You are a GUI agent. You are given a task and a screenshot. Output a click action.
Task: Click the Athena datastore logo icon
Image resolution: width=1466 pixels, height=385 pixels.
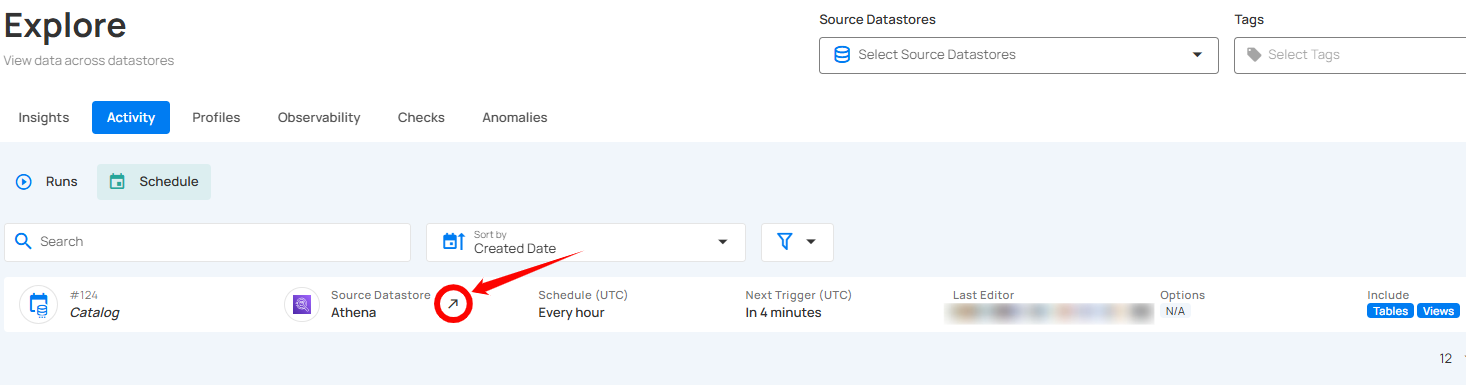point(302,304)
